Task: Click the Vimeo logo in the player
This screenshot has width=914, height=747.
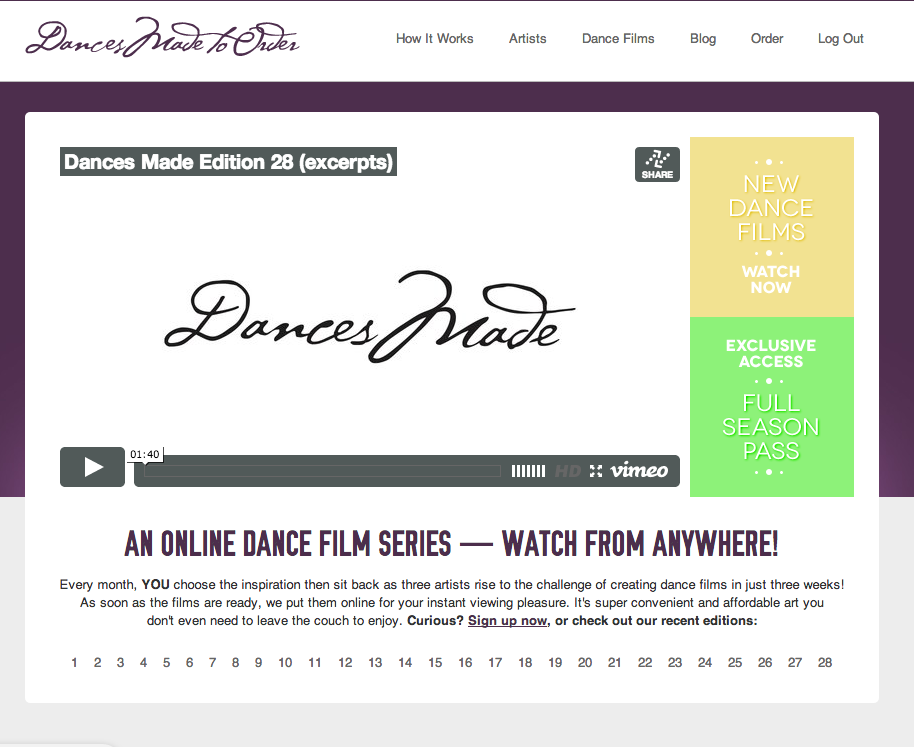Action: [639, 470]
